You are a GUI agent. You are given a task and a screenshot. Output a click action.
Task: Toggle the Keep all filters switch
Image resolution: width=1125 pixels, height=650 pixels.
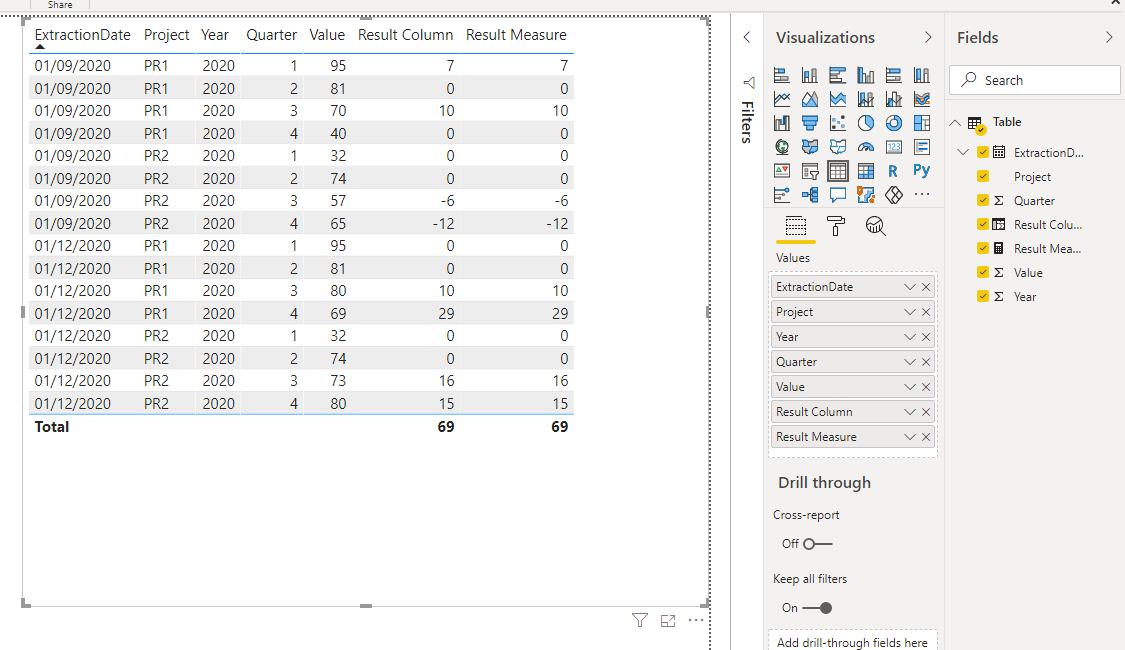(817, 608)
